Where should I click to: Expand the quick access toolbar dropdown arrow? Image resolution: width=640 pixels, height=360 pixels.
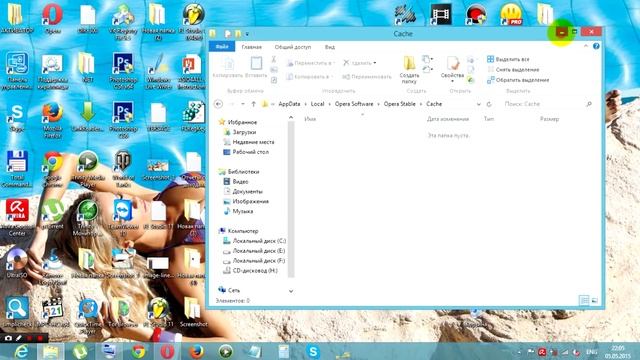[x=247, y=34]
